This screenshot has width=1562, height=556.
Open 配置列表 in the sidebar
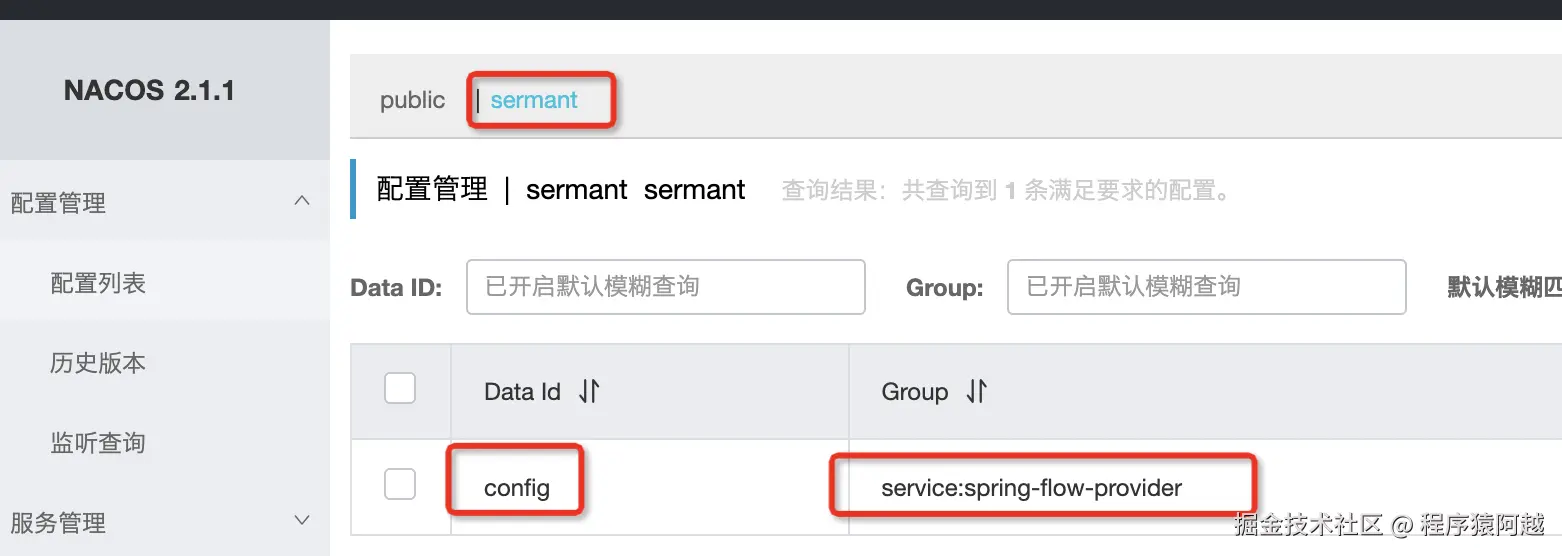point(98,283)
